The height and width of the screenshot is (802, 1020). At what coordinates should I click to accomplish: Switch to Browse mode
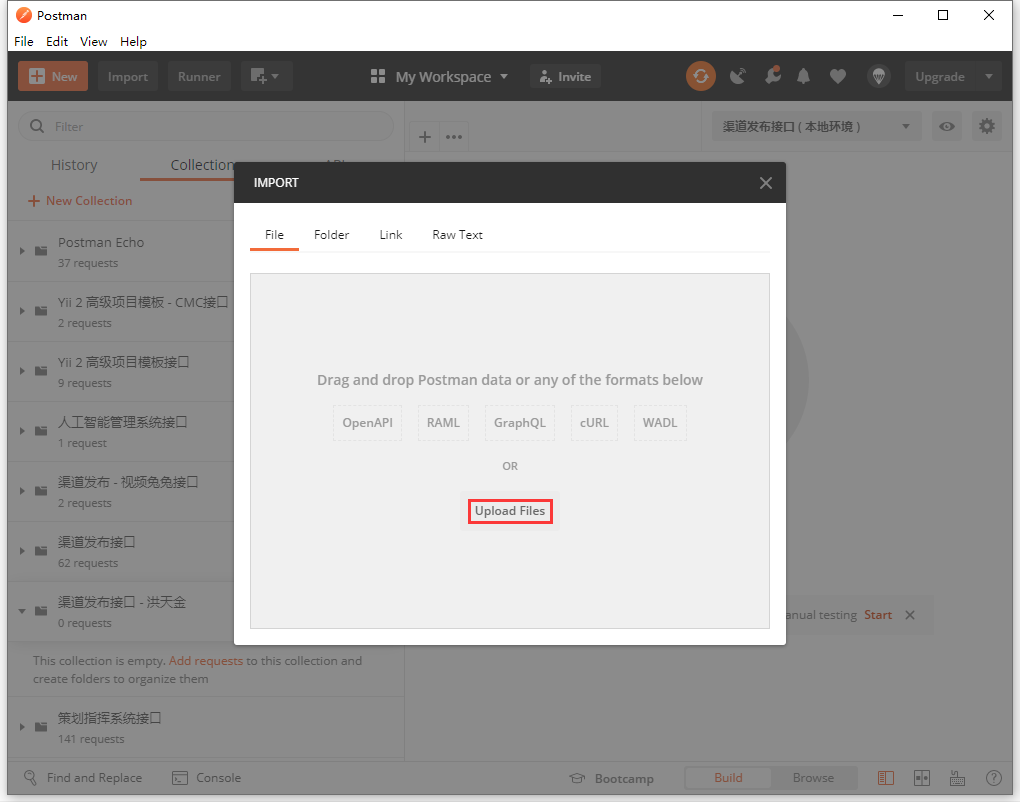point(813,778)
